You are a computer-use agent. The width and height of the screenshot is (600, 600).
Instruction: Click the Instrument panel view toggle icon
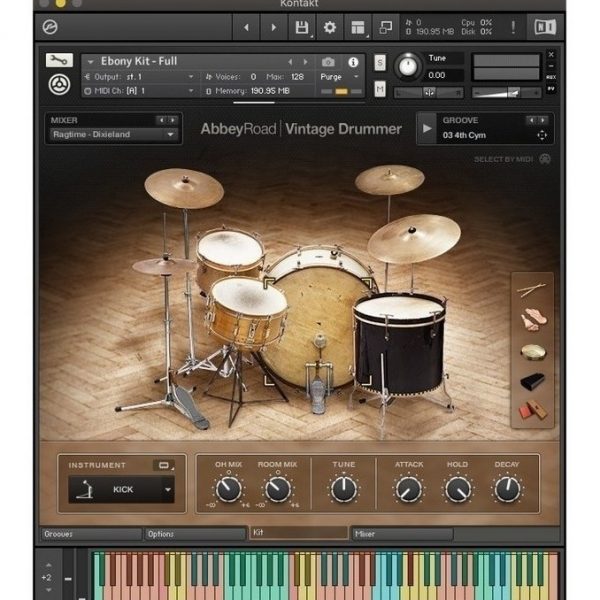[164, 465]
